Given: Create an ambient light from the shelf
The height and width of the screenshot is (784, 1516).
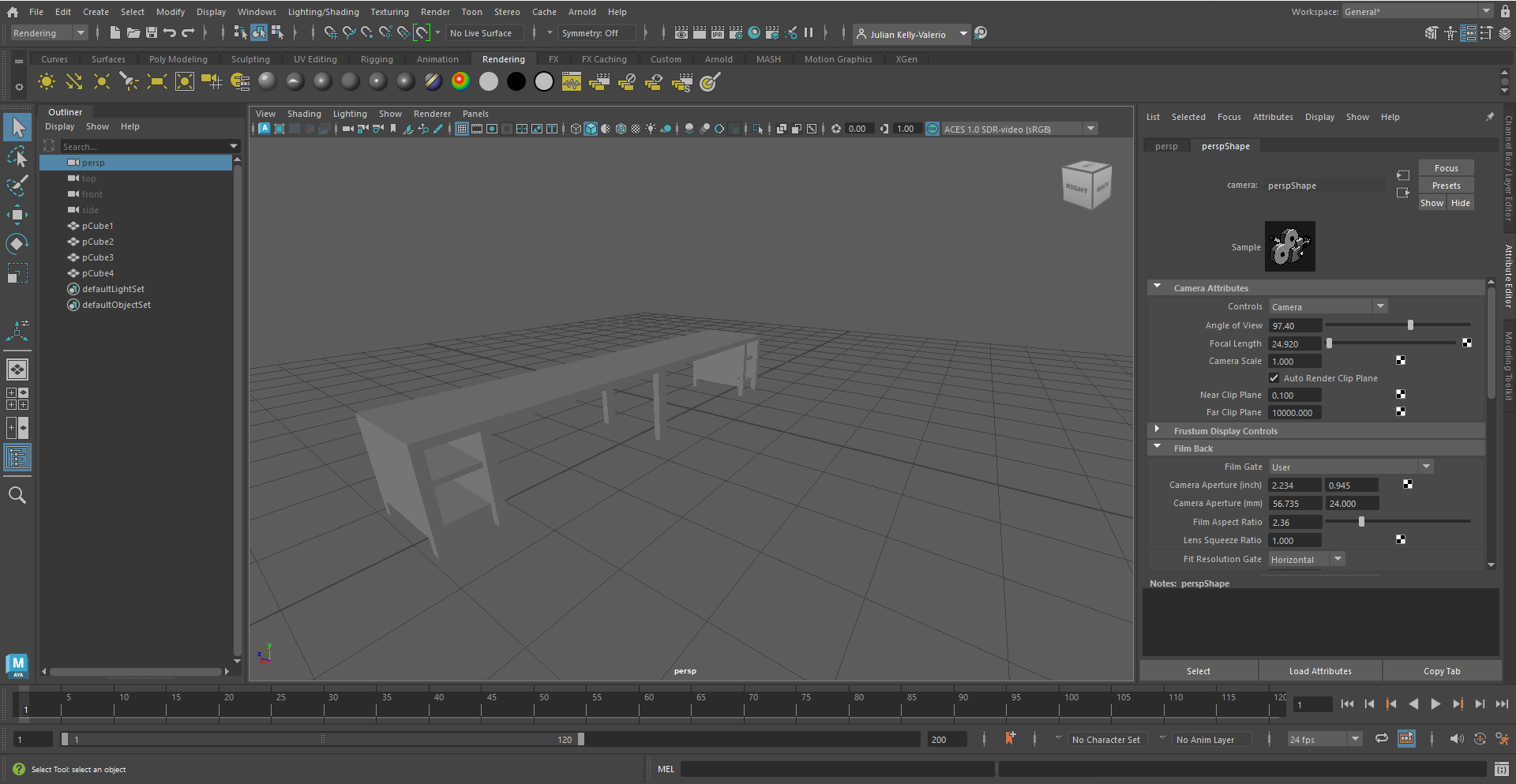Looking at the screenshot, I should tap(47, 82).
